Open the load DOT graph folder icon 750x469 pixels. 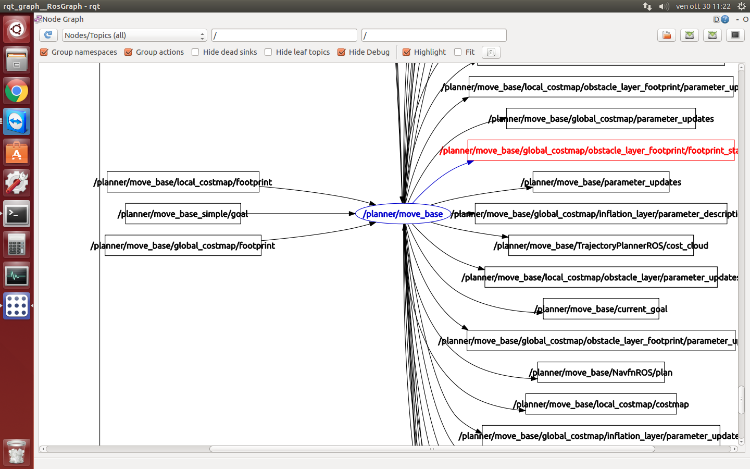[666, 35]
